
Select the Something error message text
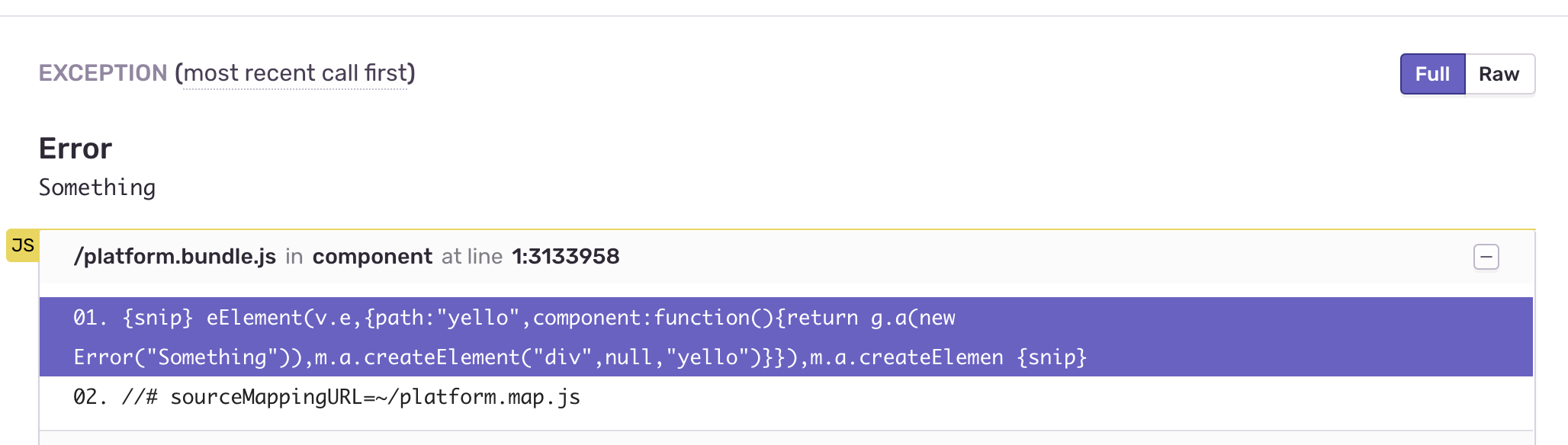(x=97, y=187)
